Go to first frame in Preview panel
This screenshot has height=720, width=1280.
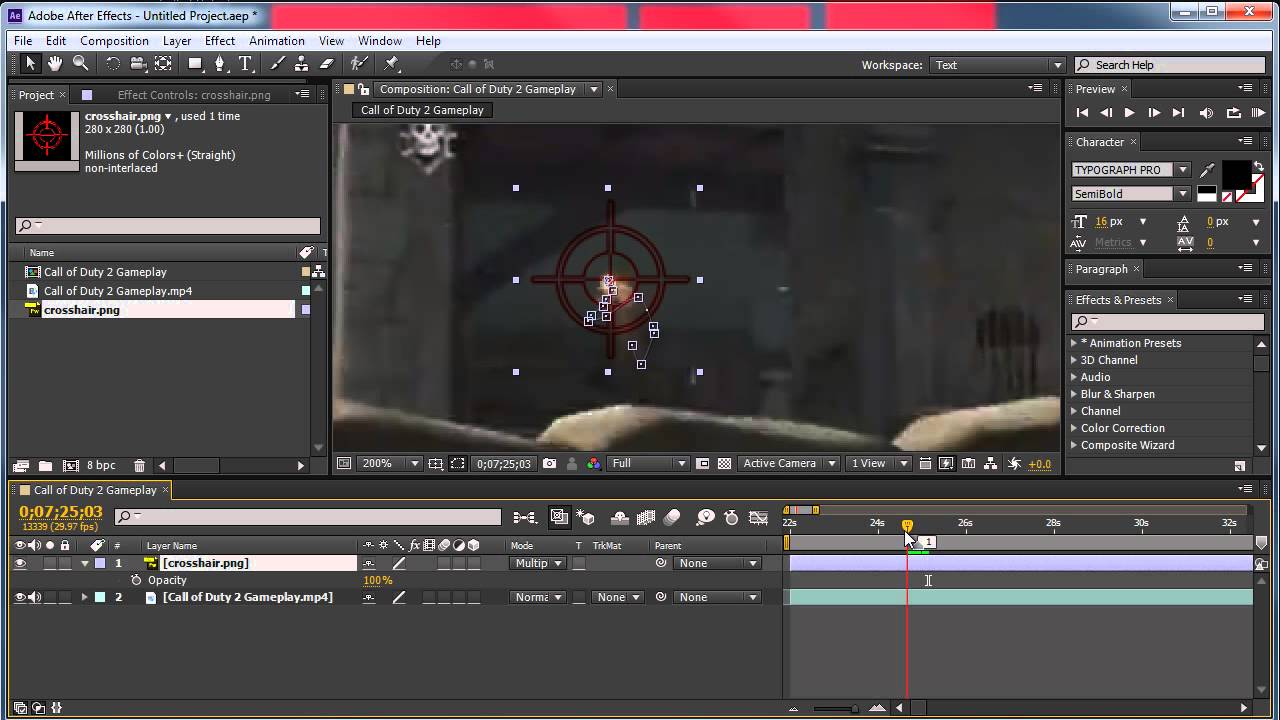(x=1082, y=113)
